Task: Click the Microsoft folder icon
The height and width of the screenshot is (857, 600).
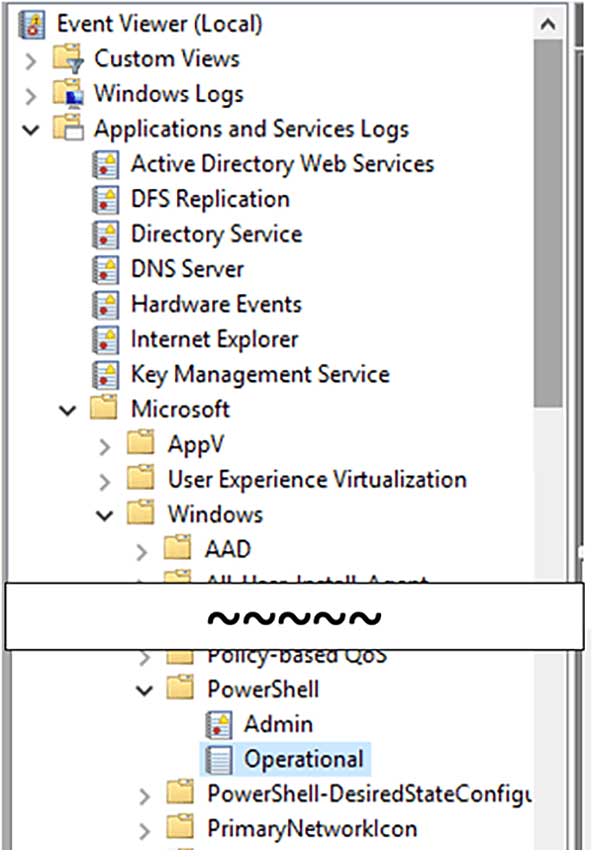Action: [x=104, y=408]
